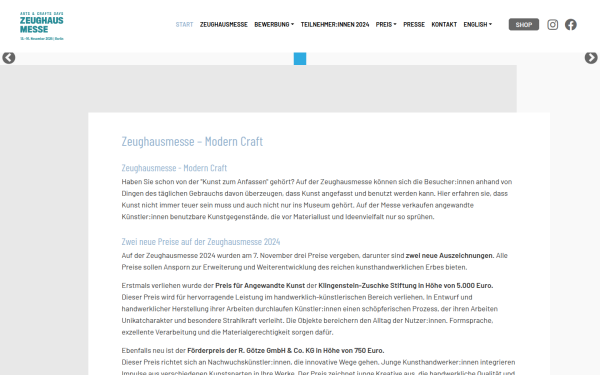Go to the Start menu item
This screenshot has width=600, height=375.
184,24
